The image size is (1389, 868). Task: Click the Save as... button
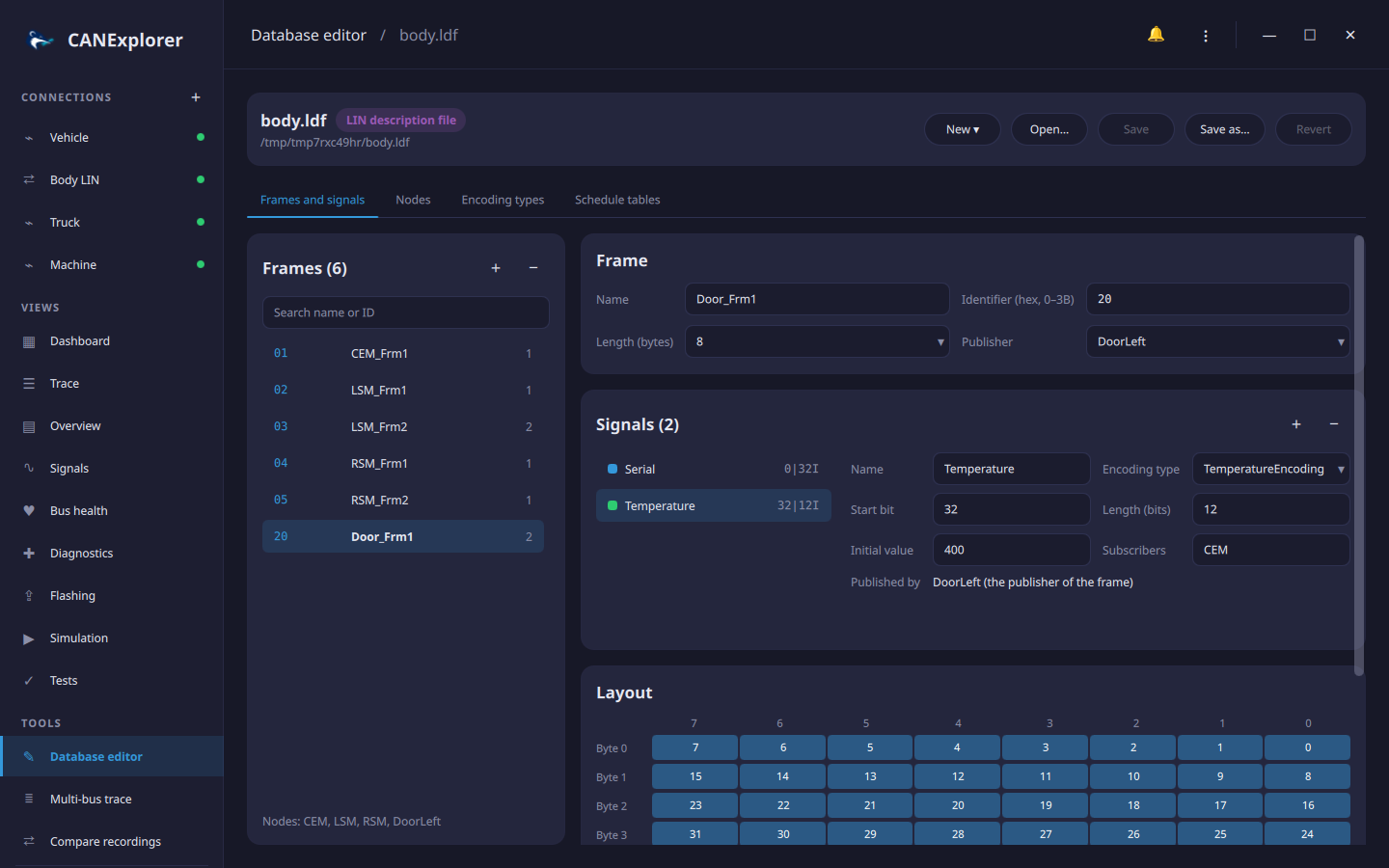(1225, 129)
